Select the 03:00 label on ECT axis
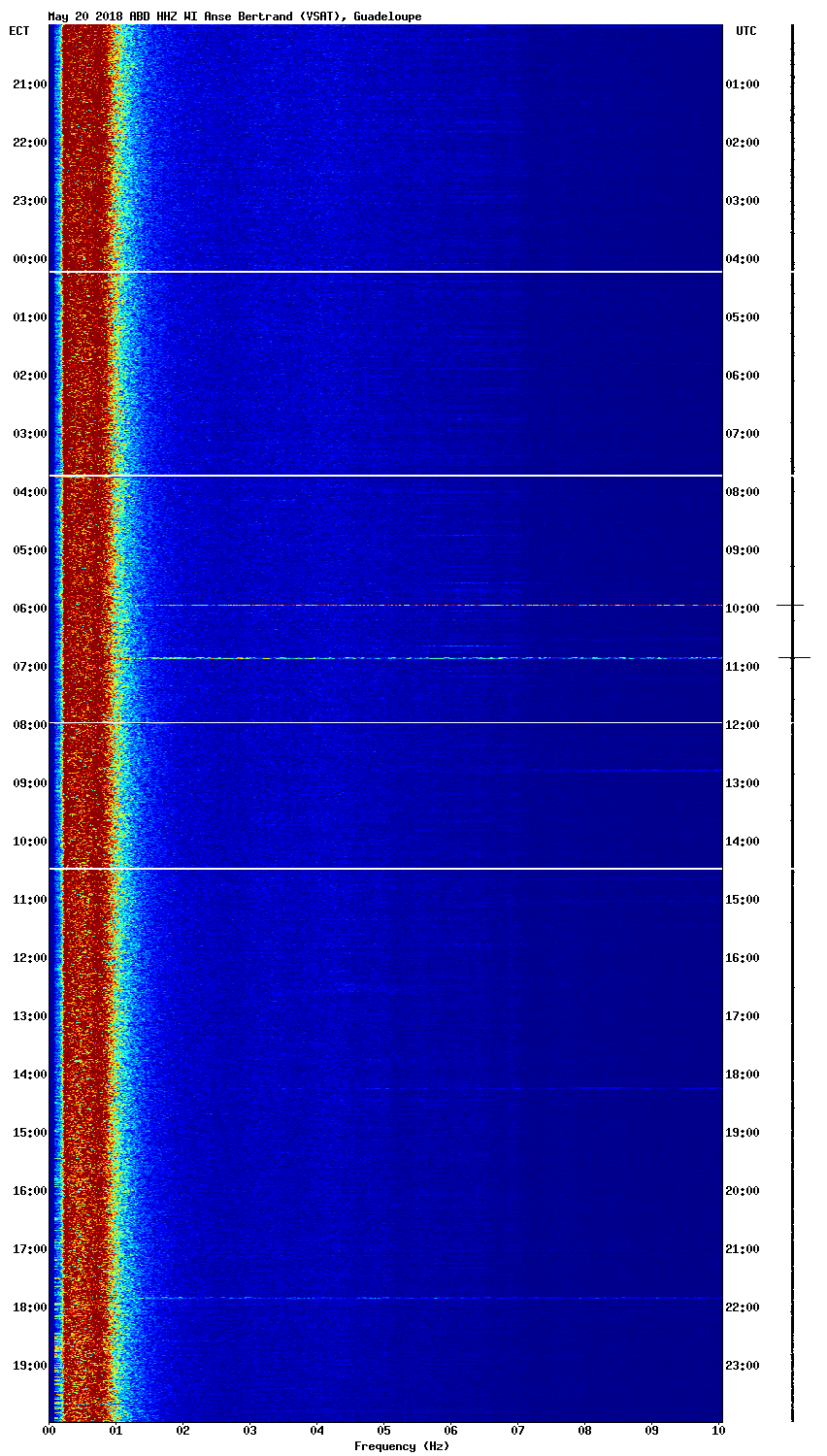This screenshot has width=827, height=1456. click(x=29, y=434)
